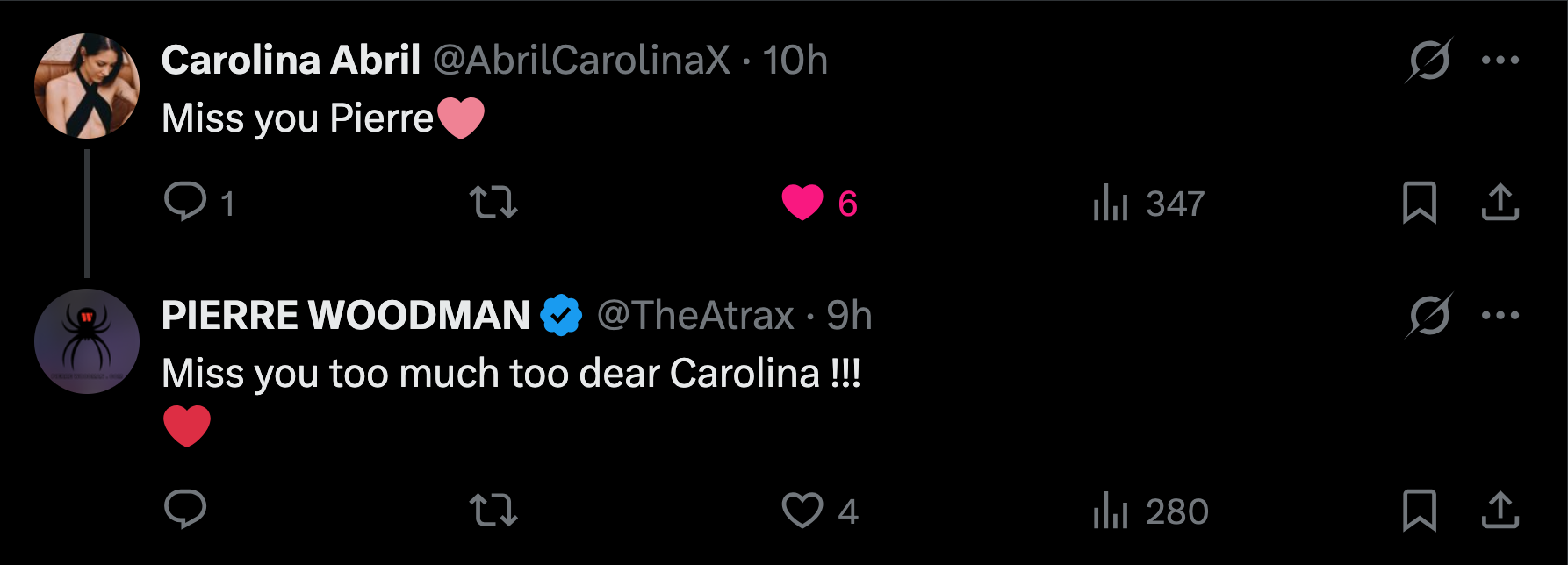Visit the @AbrilCarolinaX handle link

pos(581,61)
